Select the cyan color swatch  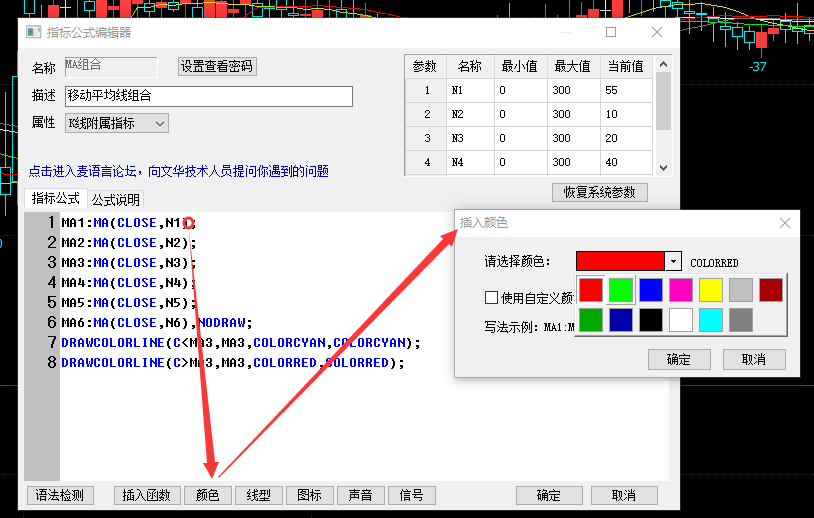click(710, 320)
